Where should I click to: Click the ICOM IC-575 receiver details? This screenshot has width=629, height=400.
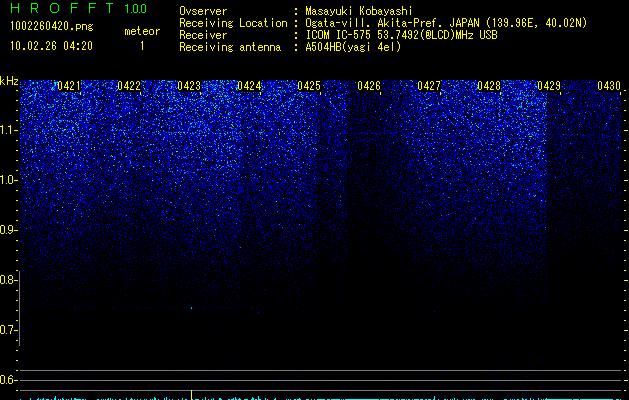401,35
